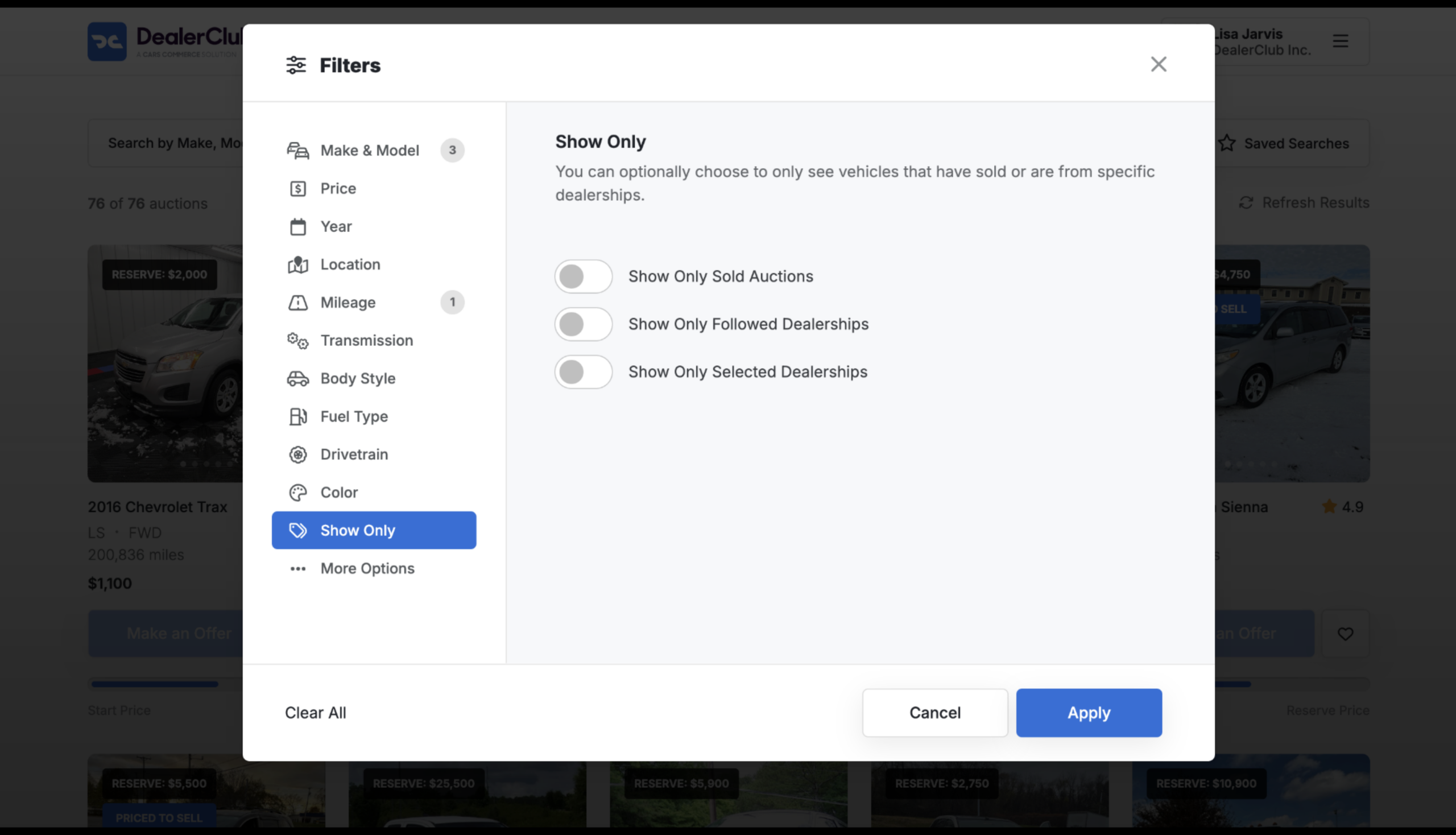The height and width of the screenshot is (835, 1456).
Task: Open the hamburger menu in page header
Action: [x=1340, y=41]
